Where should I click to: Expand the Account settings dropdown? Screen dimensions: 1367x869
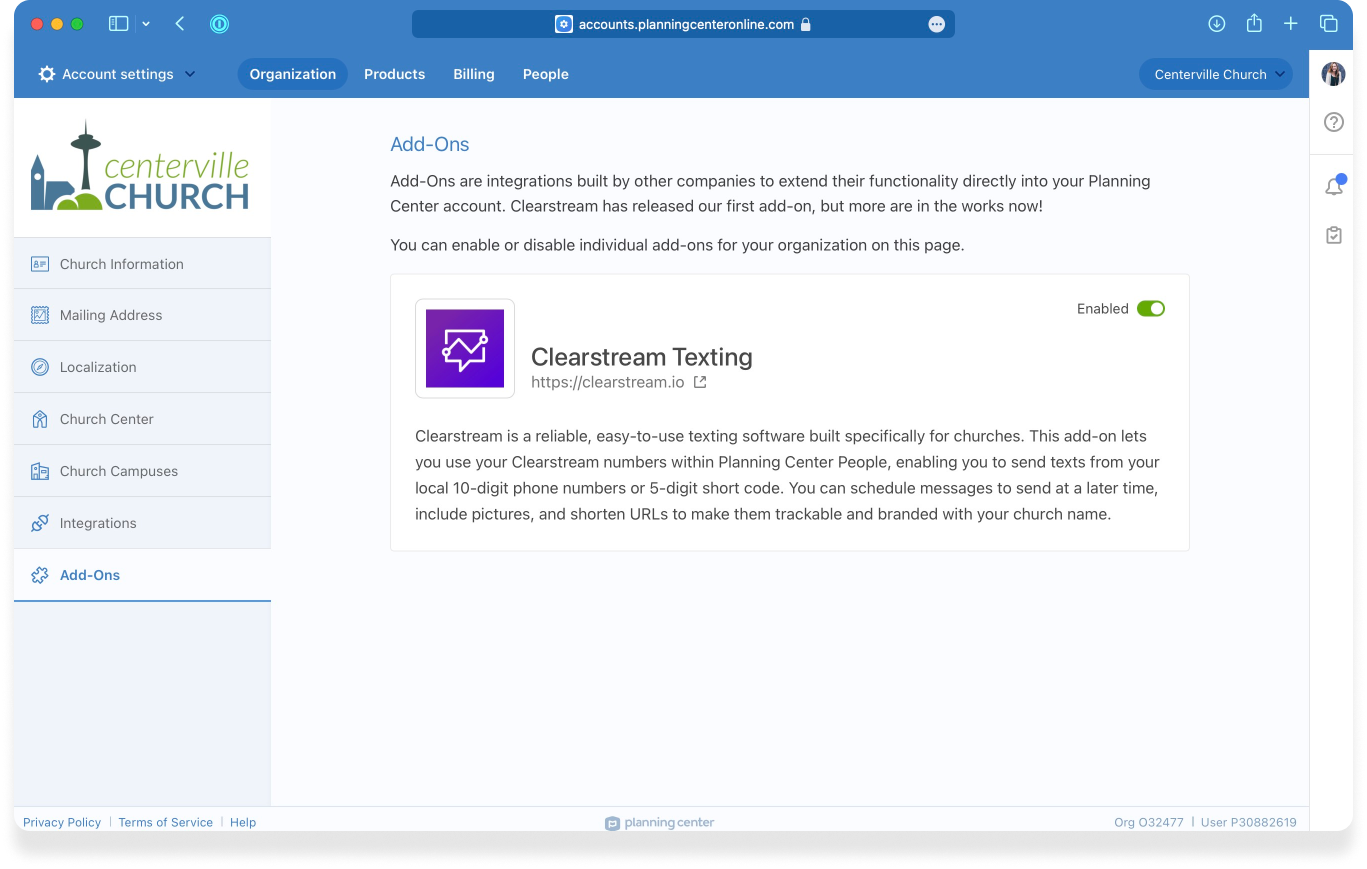pyautogui.click(x=117, y=74)
